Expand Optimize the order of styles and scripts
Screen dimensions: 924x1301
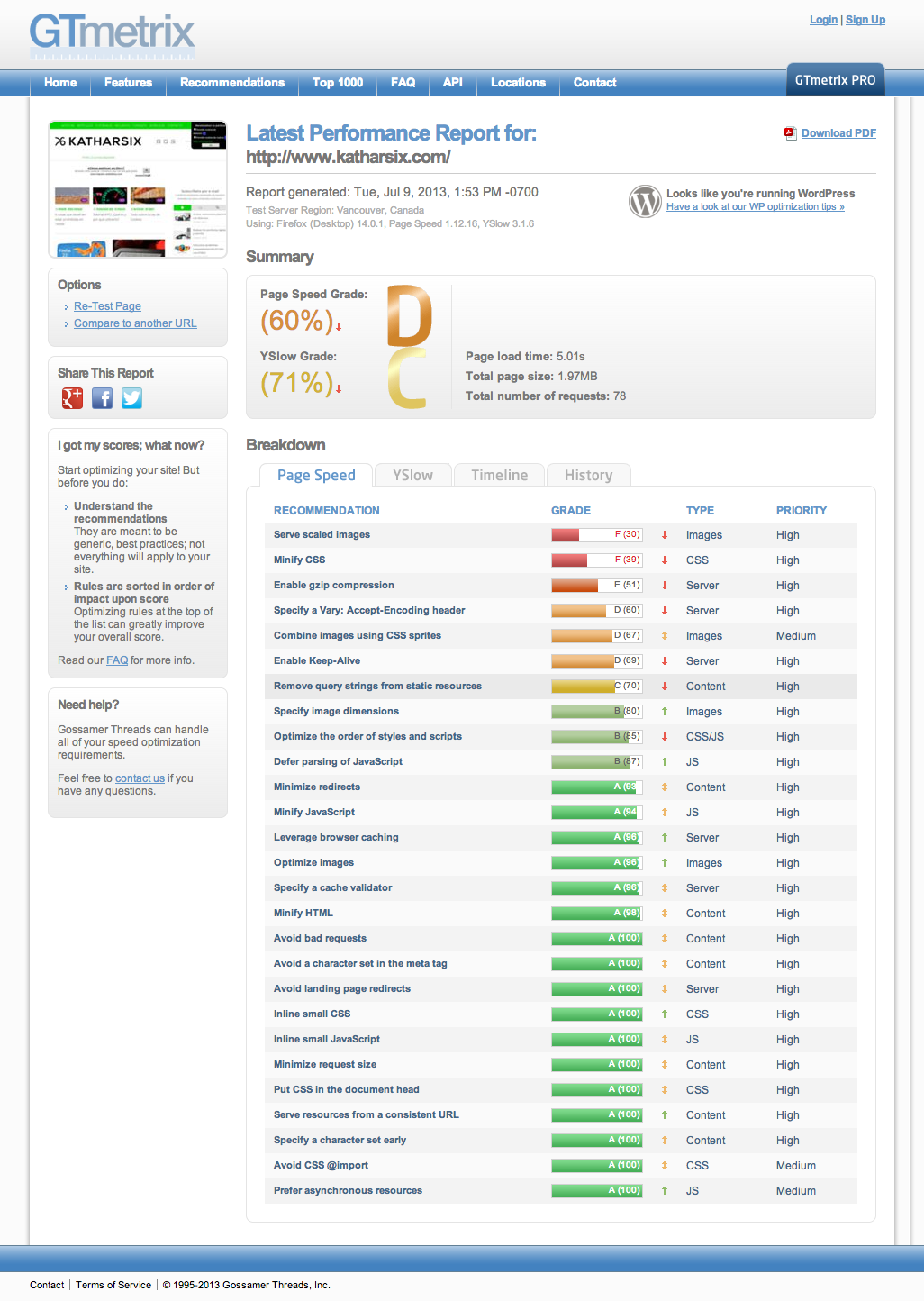click(x=560, y=737)
